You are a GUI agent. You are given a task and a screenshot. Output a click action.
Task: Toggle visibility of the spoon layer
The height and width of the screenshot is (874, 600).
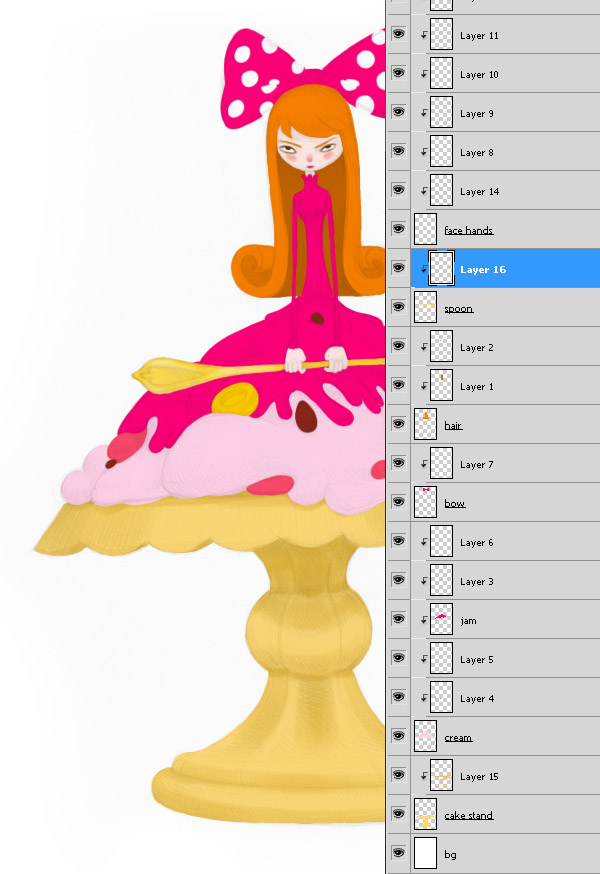tap(398, 307)
